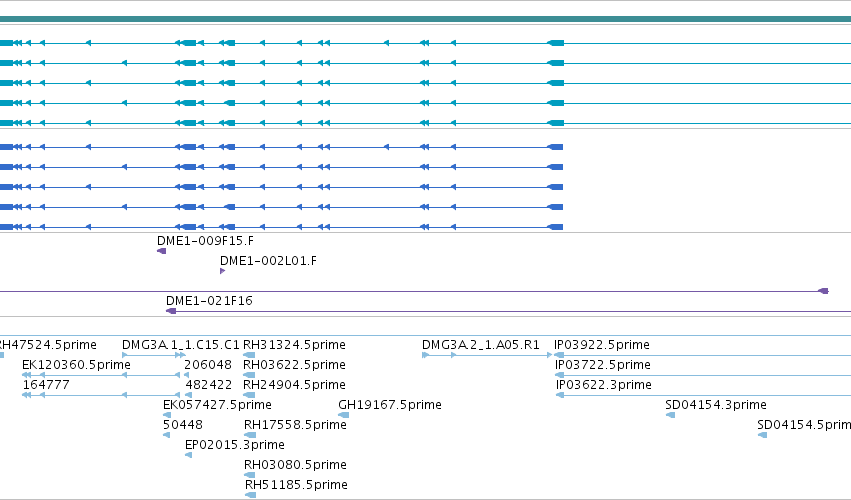Click the arrow glyph under 50448
This screenshot has width=851, height=500.
coord(166,435)
